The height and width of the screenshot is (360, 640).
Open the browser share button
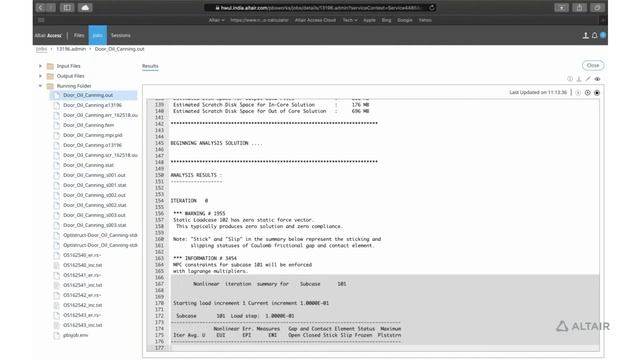coord(579,7)
